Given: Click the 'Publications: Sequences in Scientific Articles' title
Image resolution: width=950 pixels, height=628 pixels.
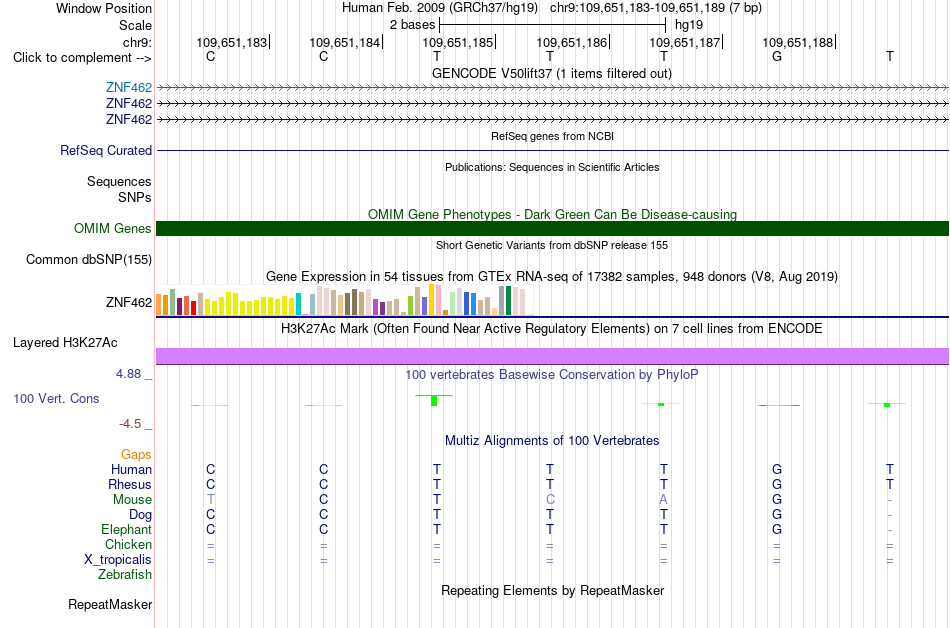Looking at the screenshot, I should click(x=552, y=167).
